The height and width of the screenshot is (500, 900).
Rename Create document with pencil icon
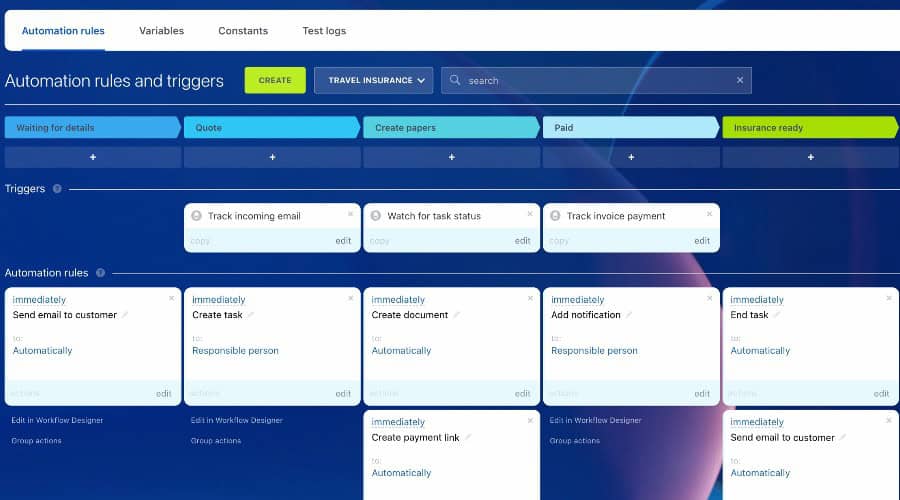(456, 315)
